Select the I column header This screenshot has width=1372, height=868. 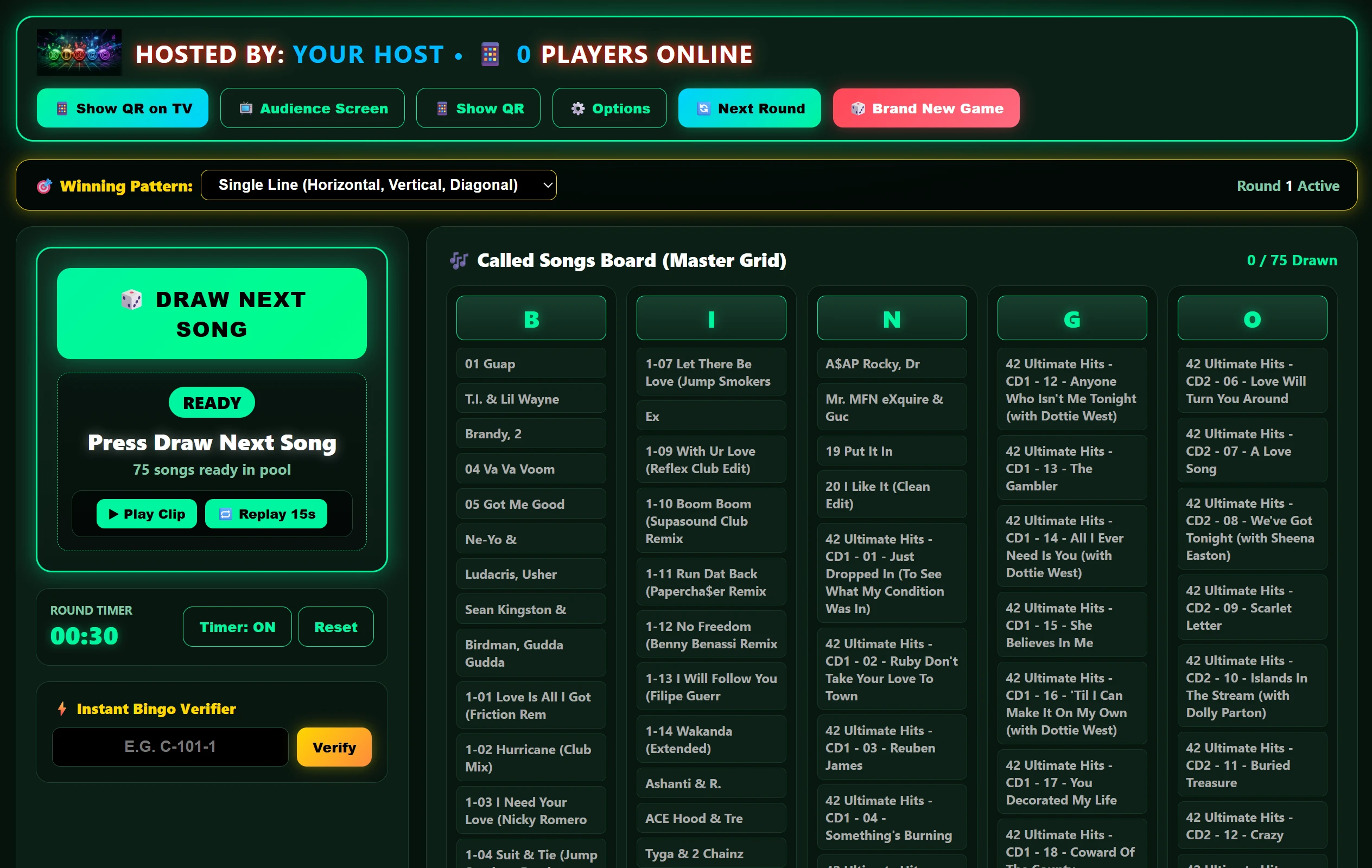[711, 318]
